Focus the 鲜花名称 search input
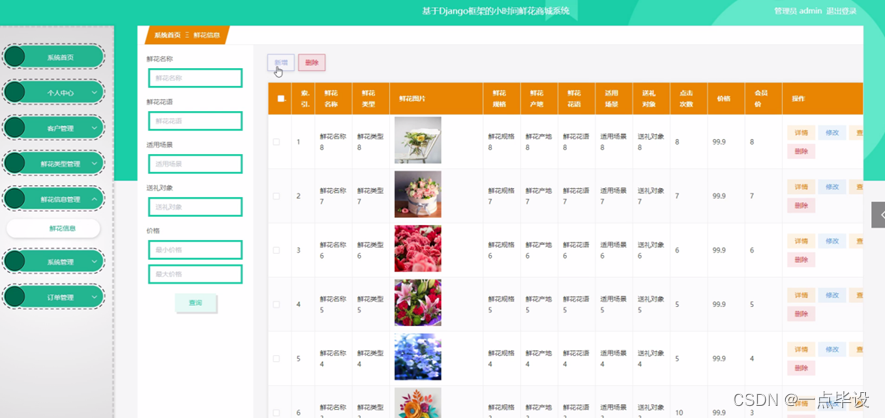 (195, 78)
